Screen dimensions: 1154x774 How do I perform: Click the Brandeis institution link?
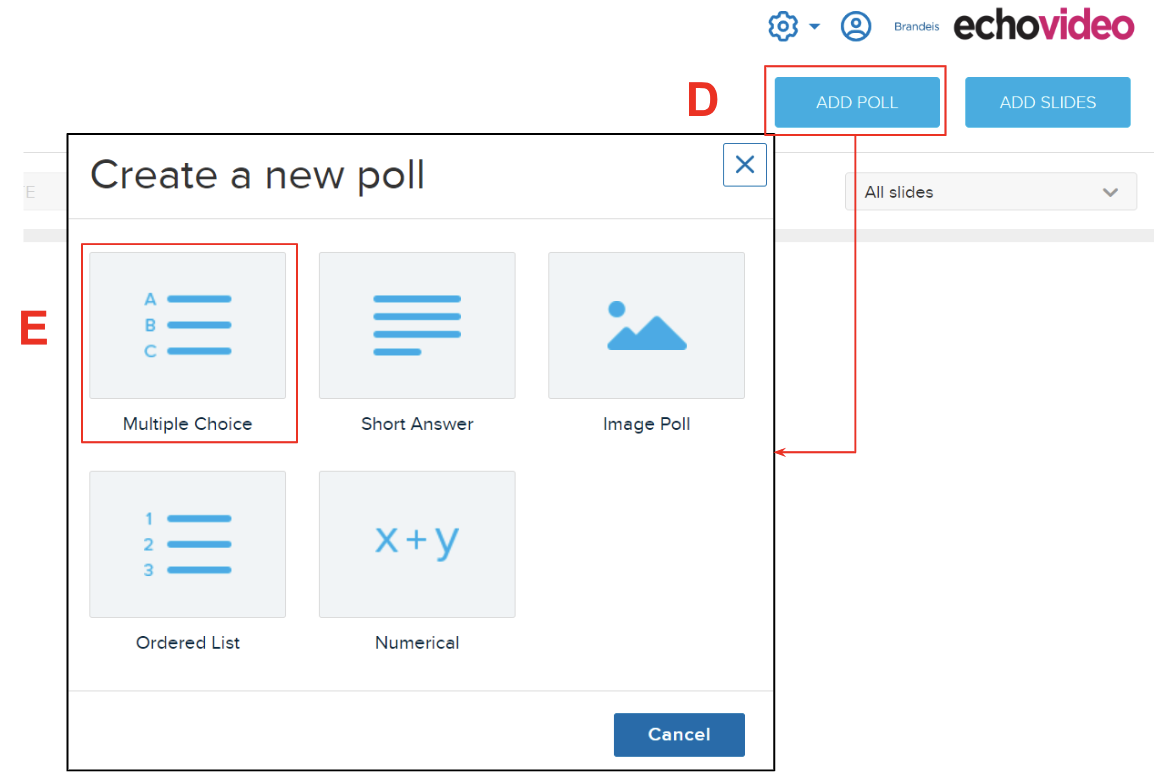point(916,26)
